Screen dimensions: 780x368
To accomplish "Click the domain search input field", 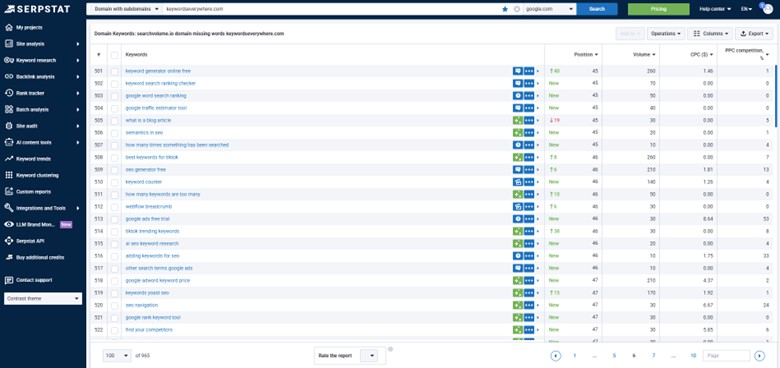I will click(331, 9).
